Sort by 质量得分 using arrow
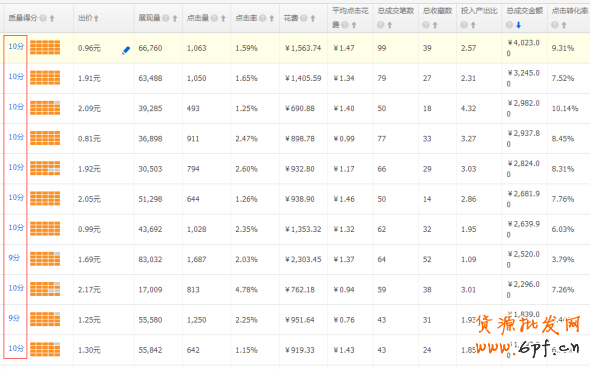Viewport: 590px width, 369px height. [x=52, y=18]
